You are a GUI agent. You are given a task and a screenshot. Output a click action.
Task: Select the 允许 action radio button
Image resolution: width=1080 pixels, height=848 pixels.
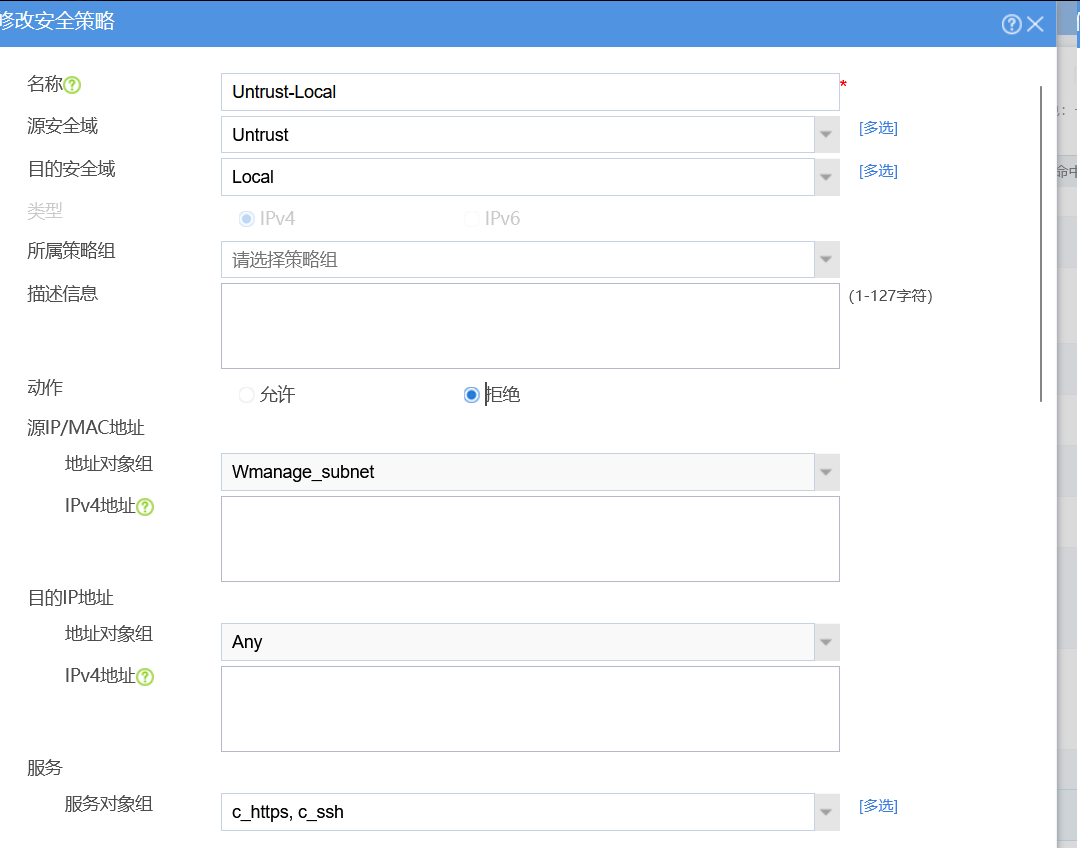coord(246,395)
